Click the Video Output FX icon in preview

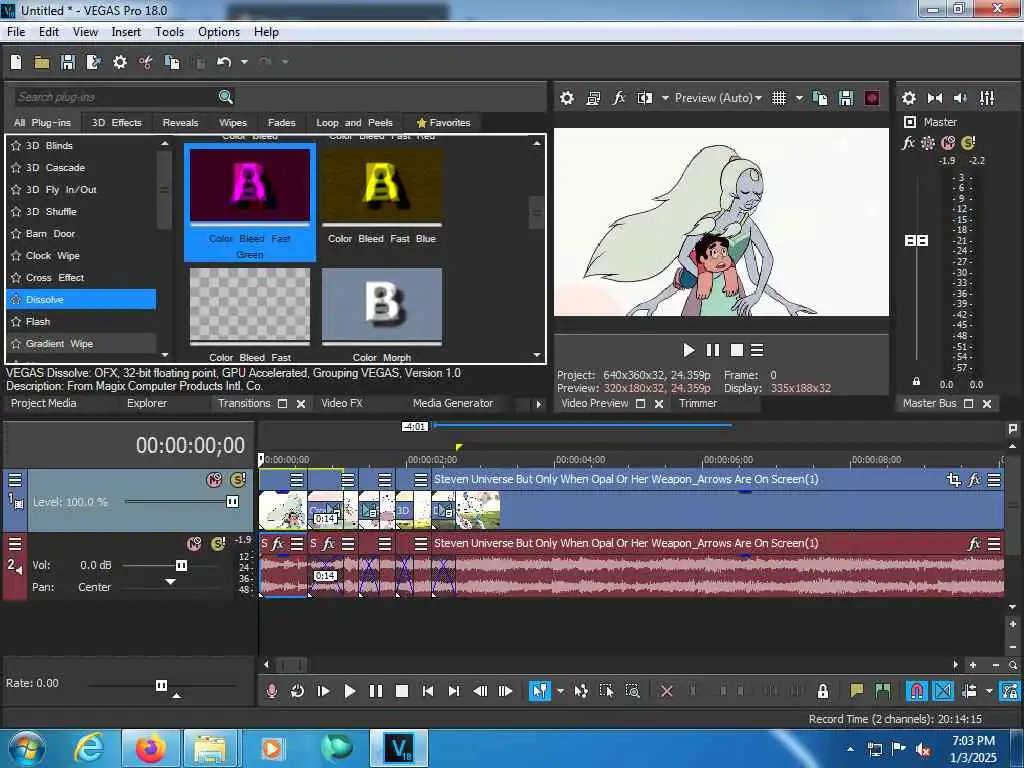tap(618, 98)
